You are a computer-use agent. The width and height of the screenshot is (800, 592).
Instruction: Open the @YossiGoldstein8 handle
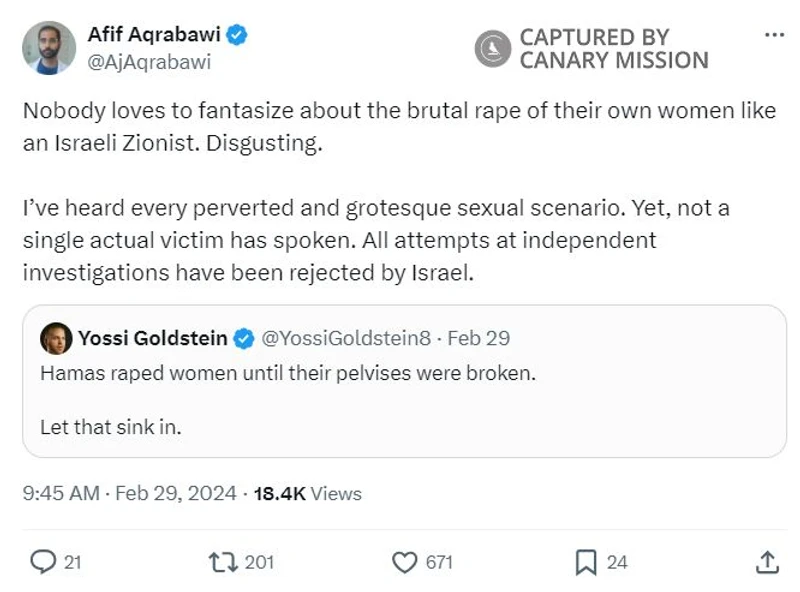pyautogui.click(x=346, y=339)
